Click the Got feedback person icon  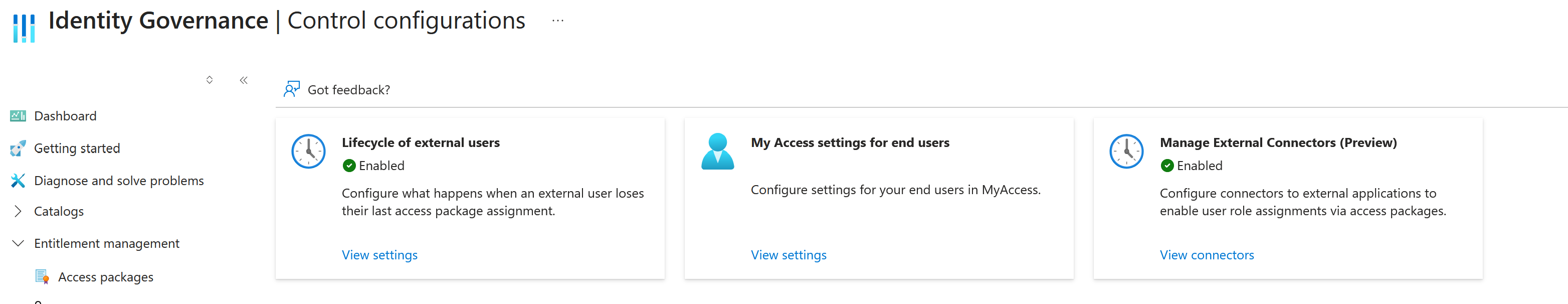click(292, 90)
